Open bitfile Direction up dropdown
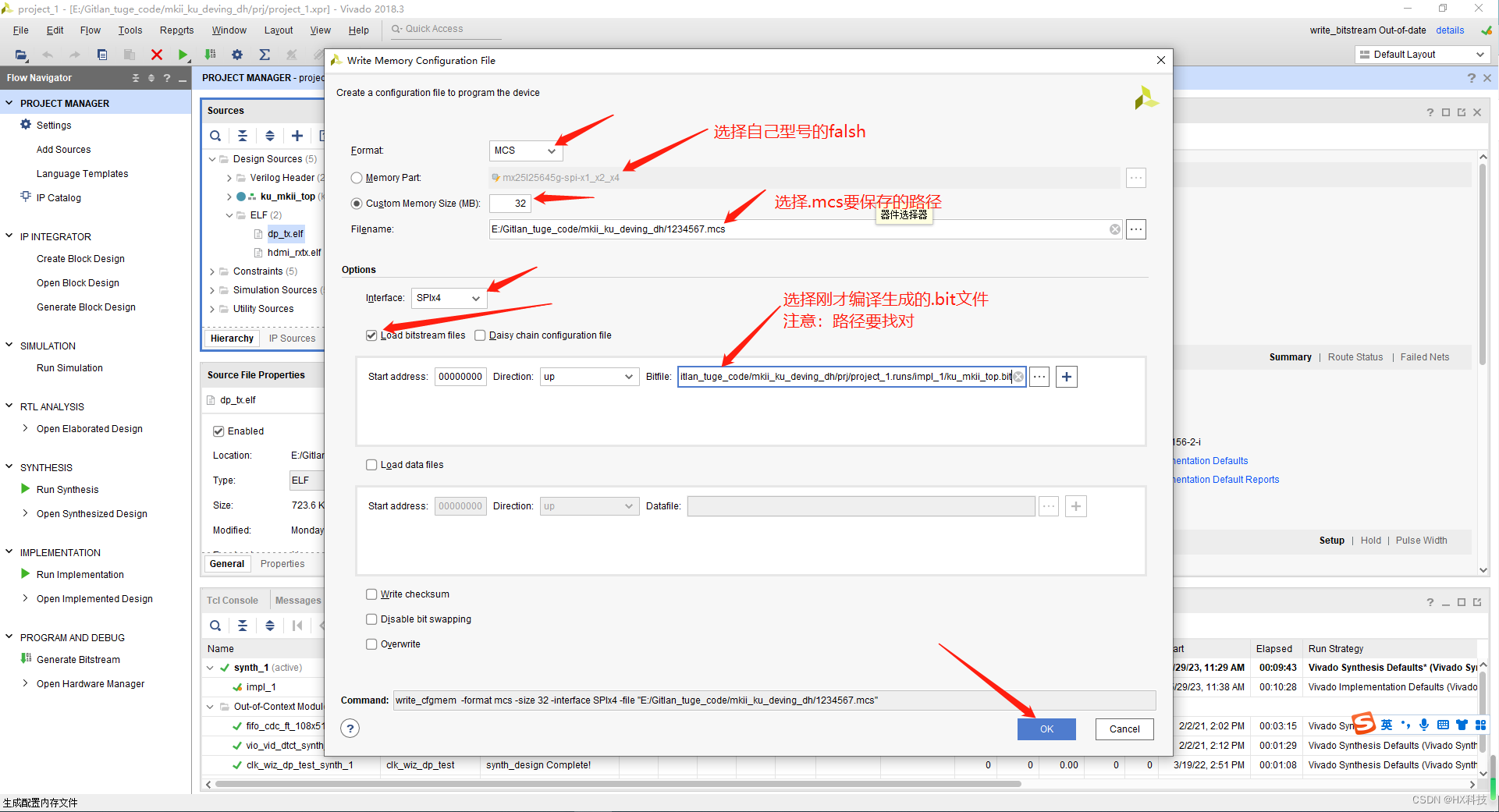 point(589,377)
